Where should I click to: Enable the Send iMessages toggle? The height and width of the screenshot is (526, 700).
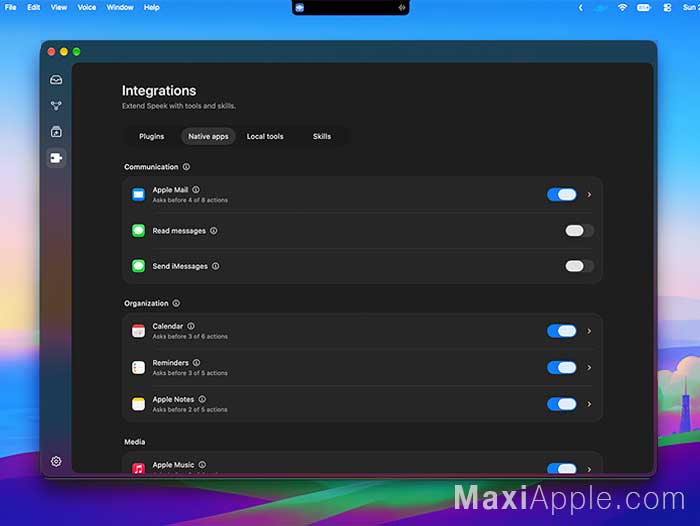579,266
